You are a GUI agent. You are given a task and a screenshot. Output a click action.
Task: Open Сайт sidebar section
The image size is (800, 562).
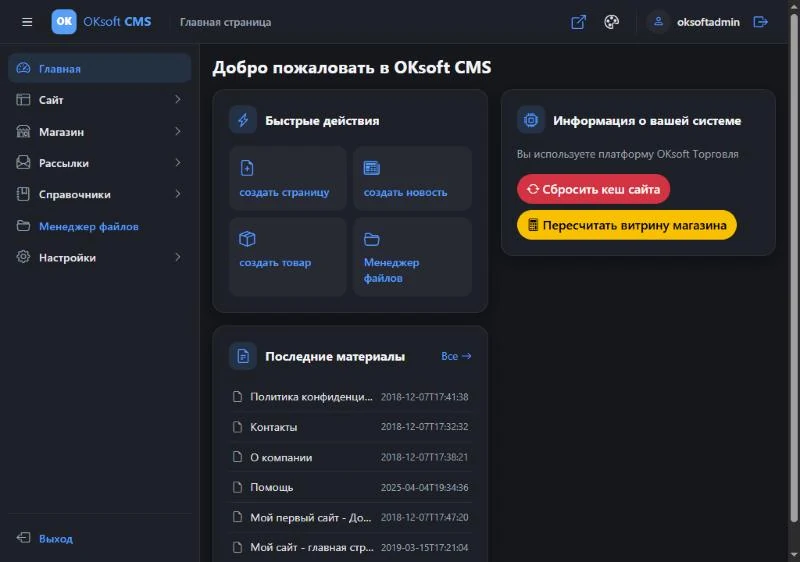(x=99, y=99)
